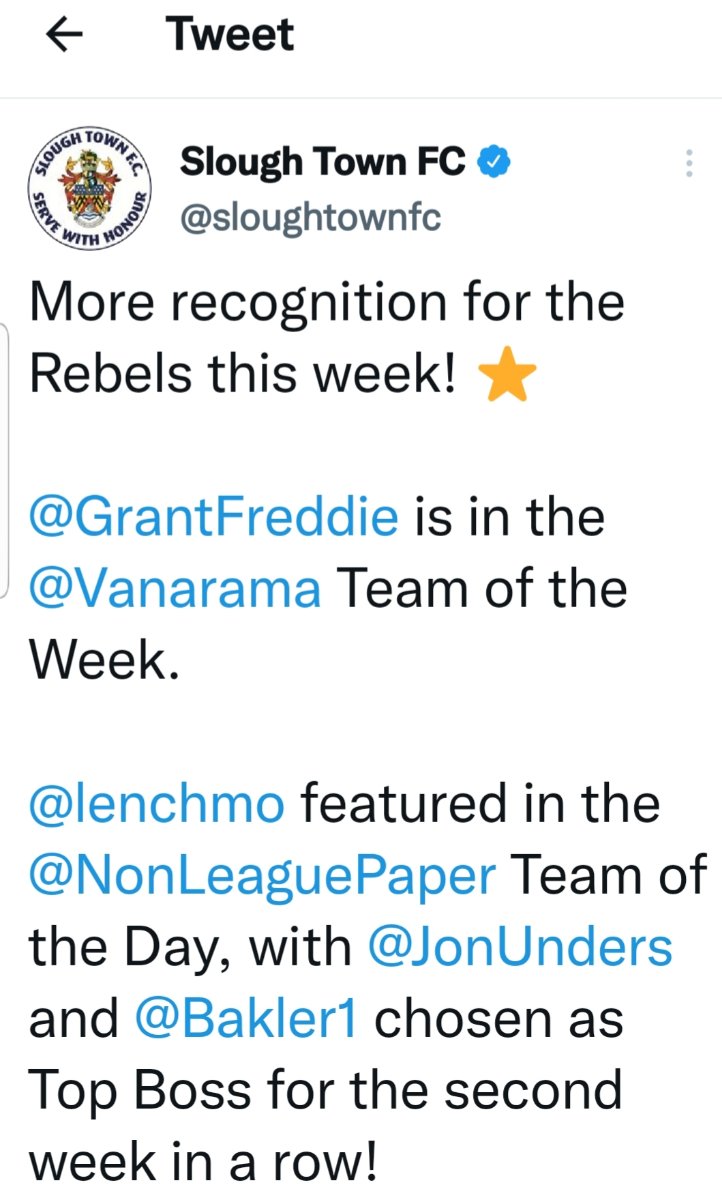Follow the @JonUnders mention link
The height and width of the screenshot is (1200, 722).
(520, 948)
